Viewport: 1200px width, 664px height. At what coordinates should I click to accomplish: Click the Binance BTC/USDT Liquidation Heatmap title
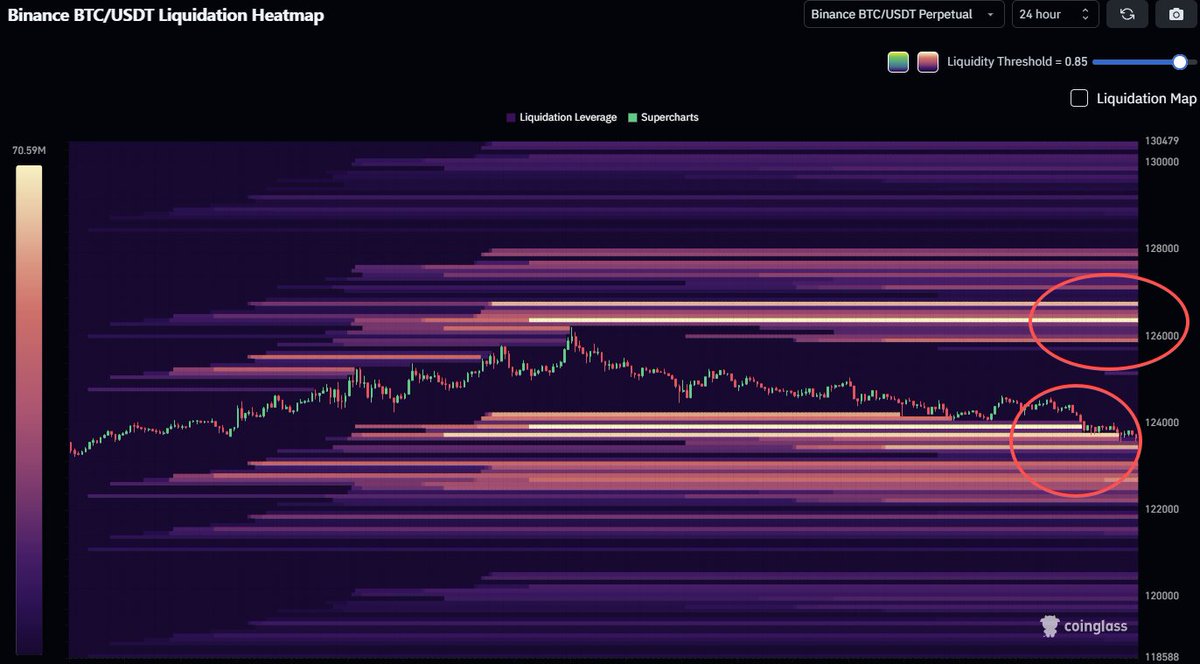165,15
